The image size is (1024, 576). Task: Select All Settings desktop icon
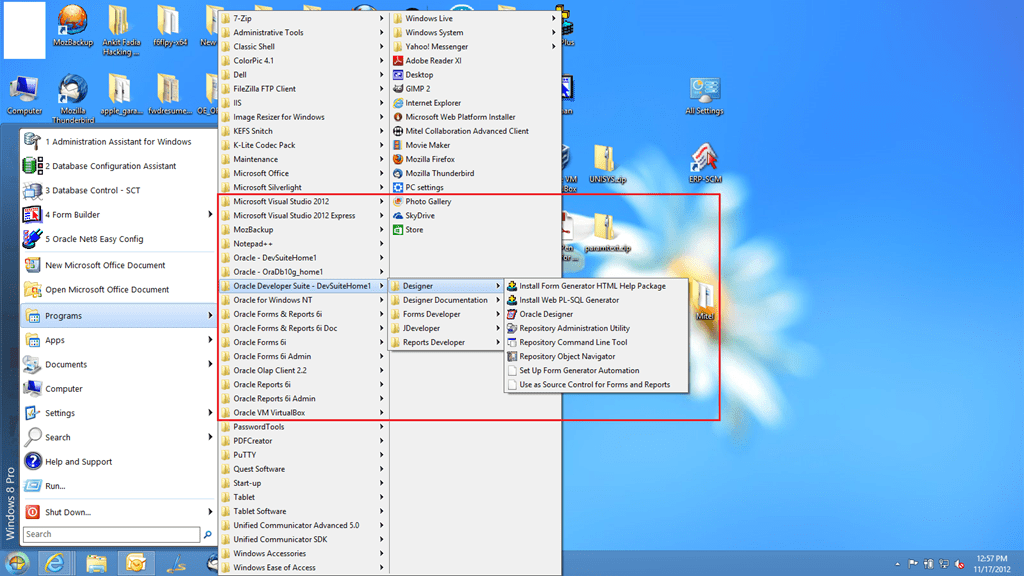click(x=704, y=97)
